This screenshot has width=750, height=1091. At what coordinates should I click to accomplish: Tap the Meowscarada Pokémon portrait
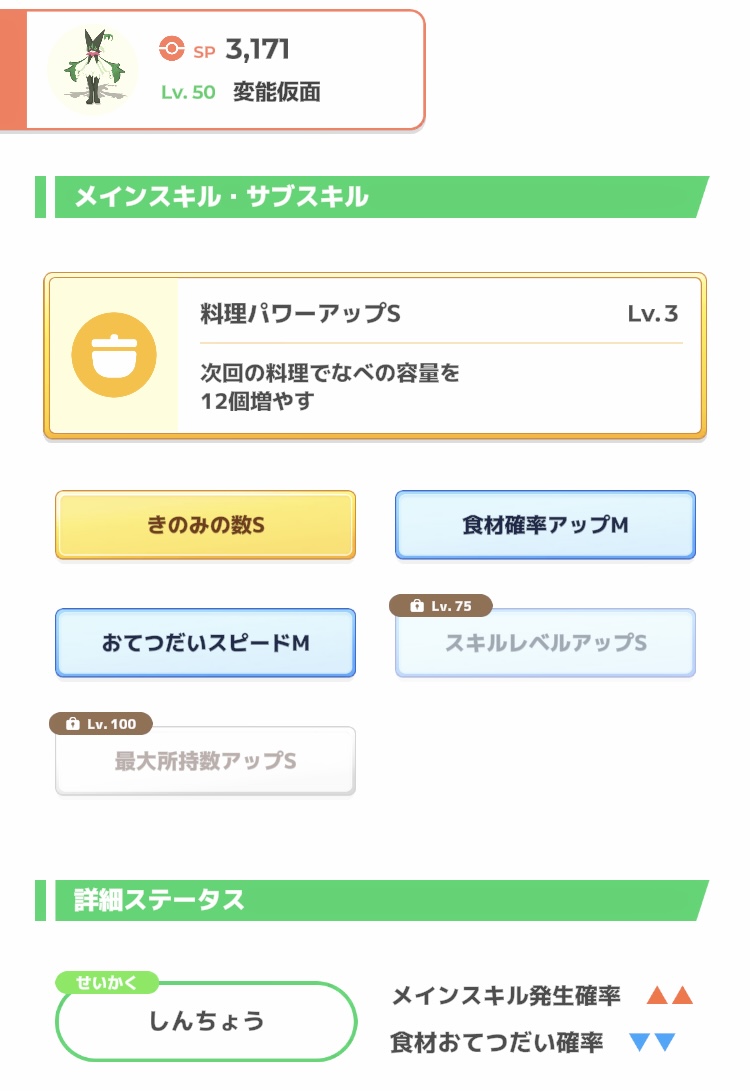coord(93,69)
